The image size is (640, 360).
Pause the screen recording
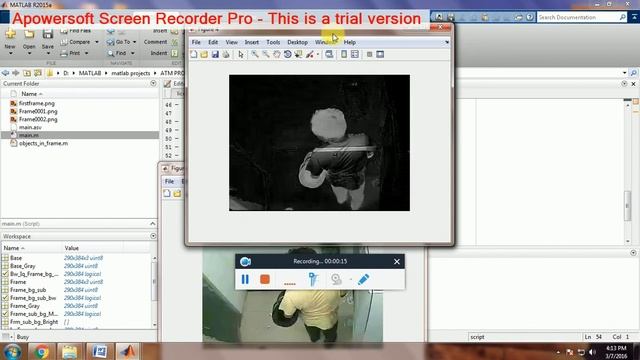click(245, 279)
